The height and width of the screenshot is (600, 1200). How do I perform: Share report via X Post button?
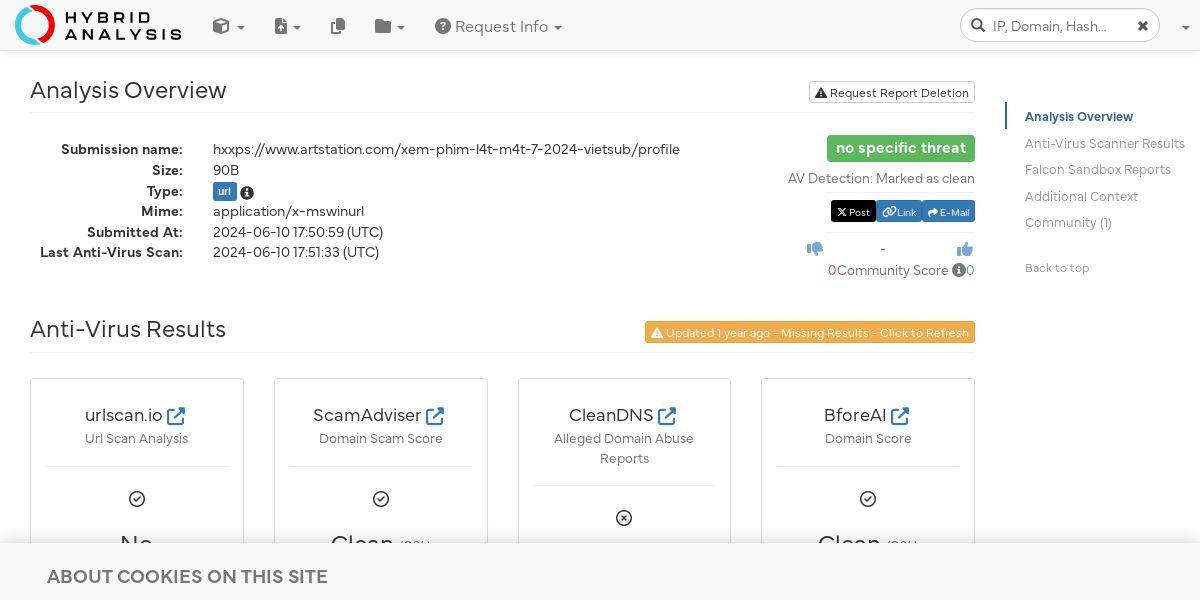point(853,211)
